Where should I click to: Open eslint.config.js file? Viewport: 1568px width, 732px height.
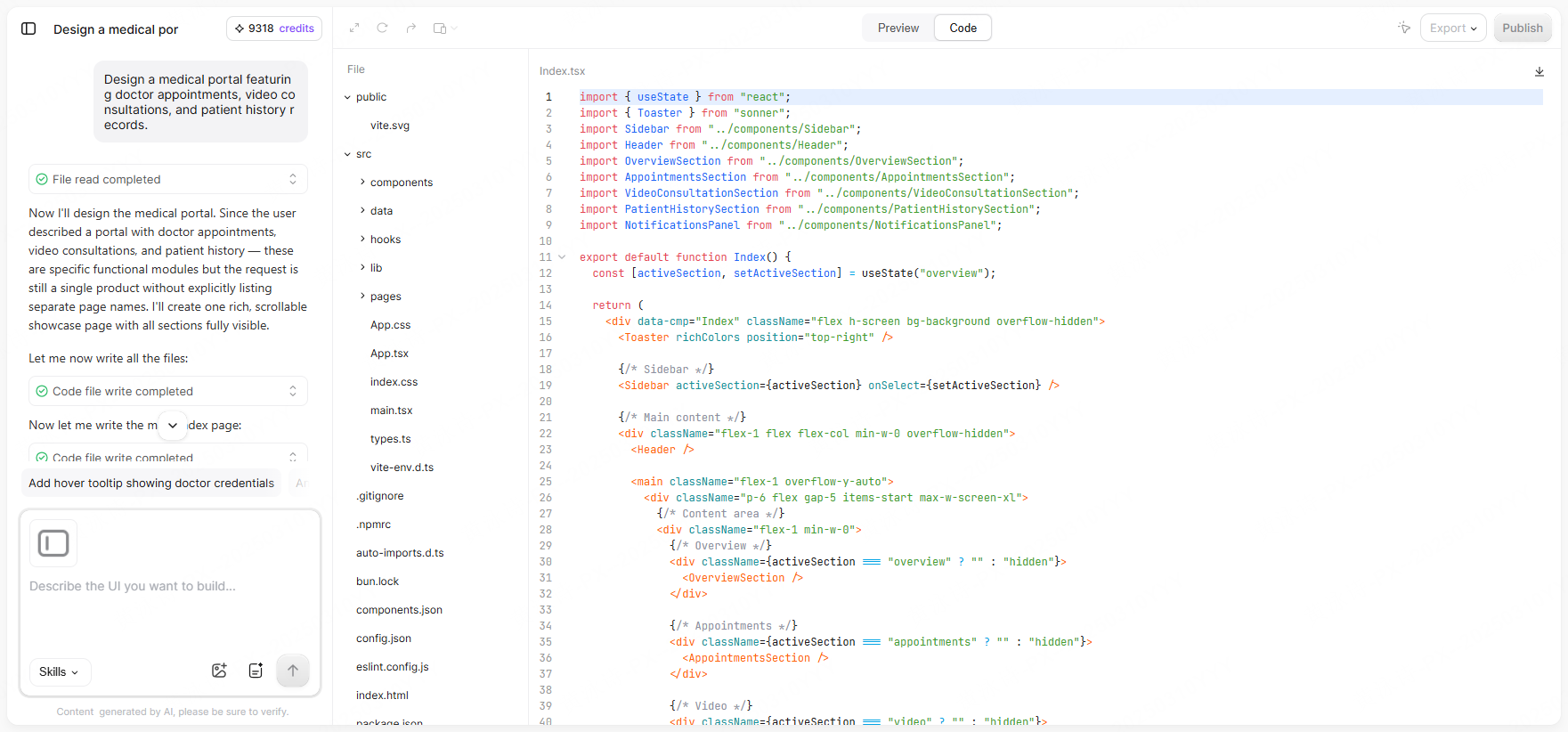coord(392,667)
